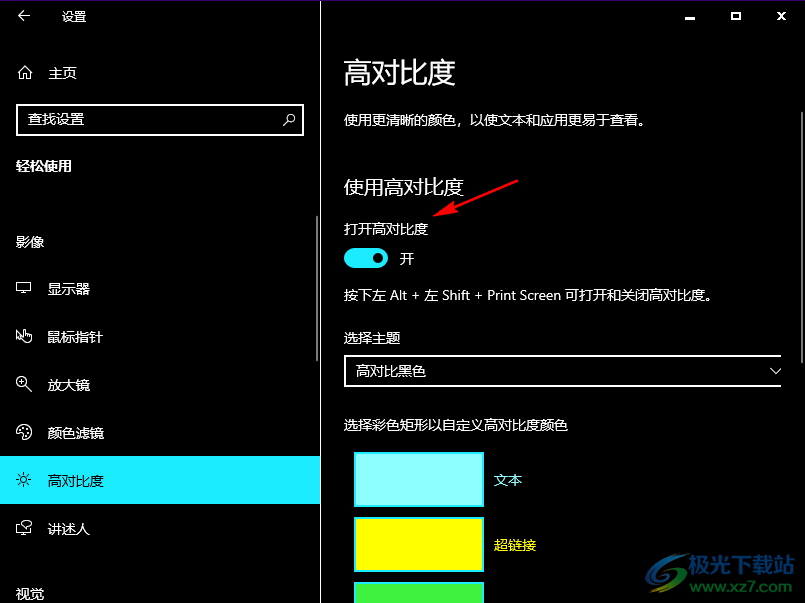
Task: Click the green color rectangle at bottom
Action: pos(419,593)
